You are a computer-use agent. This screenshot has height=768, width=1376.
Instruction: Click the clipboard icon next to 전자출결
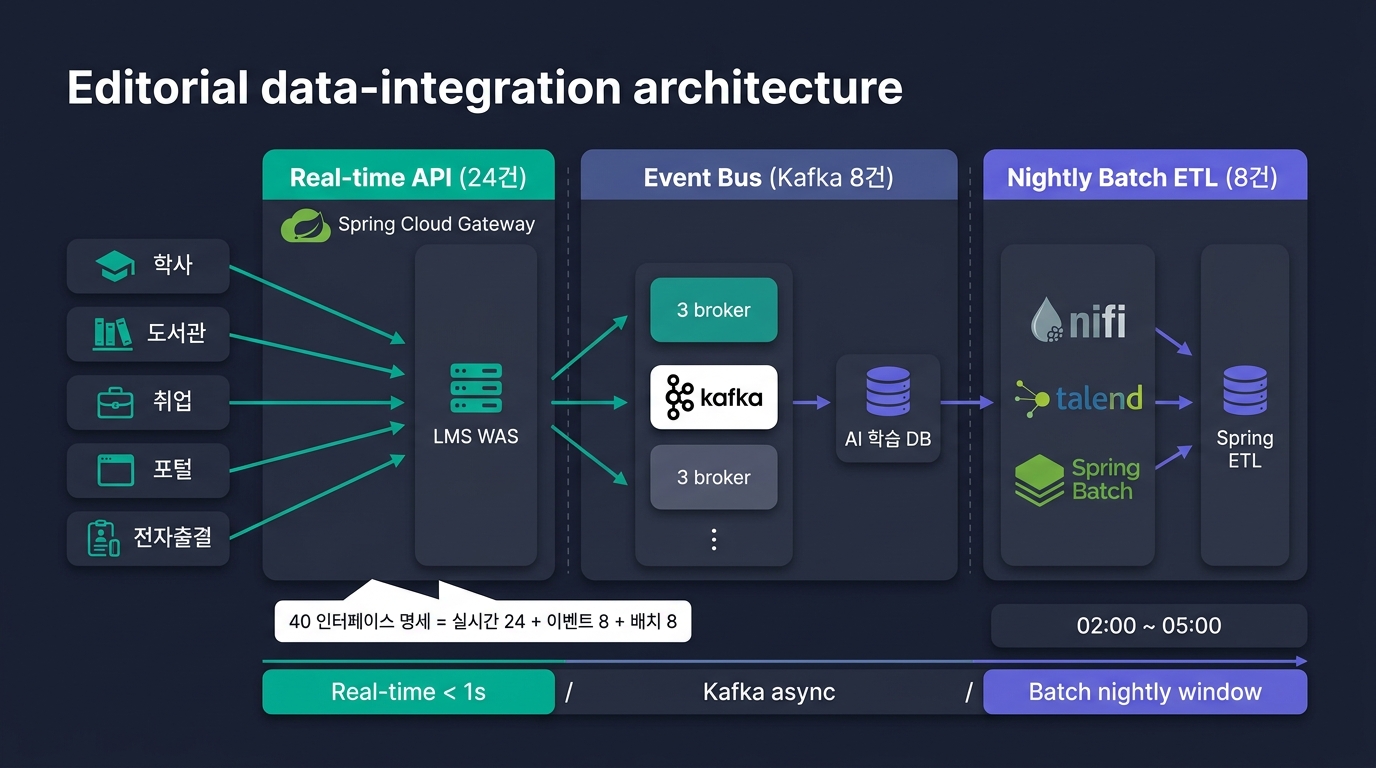point(104,538)
